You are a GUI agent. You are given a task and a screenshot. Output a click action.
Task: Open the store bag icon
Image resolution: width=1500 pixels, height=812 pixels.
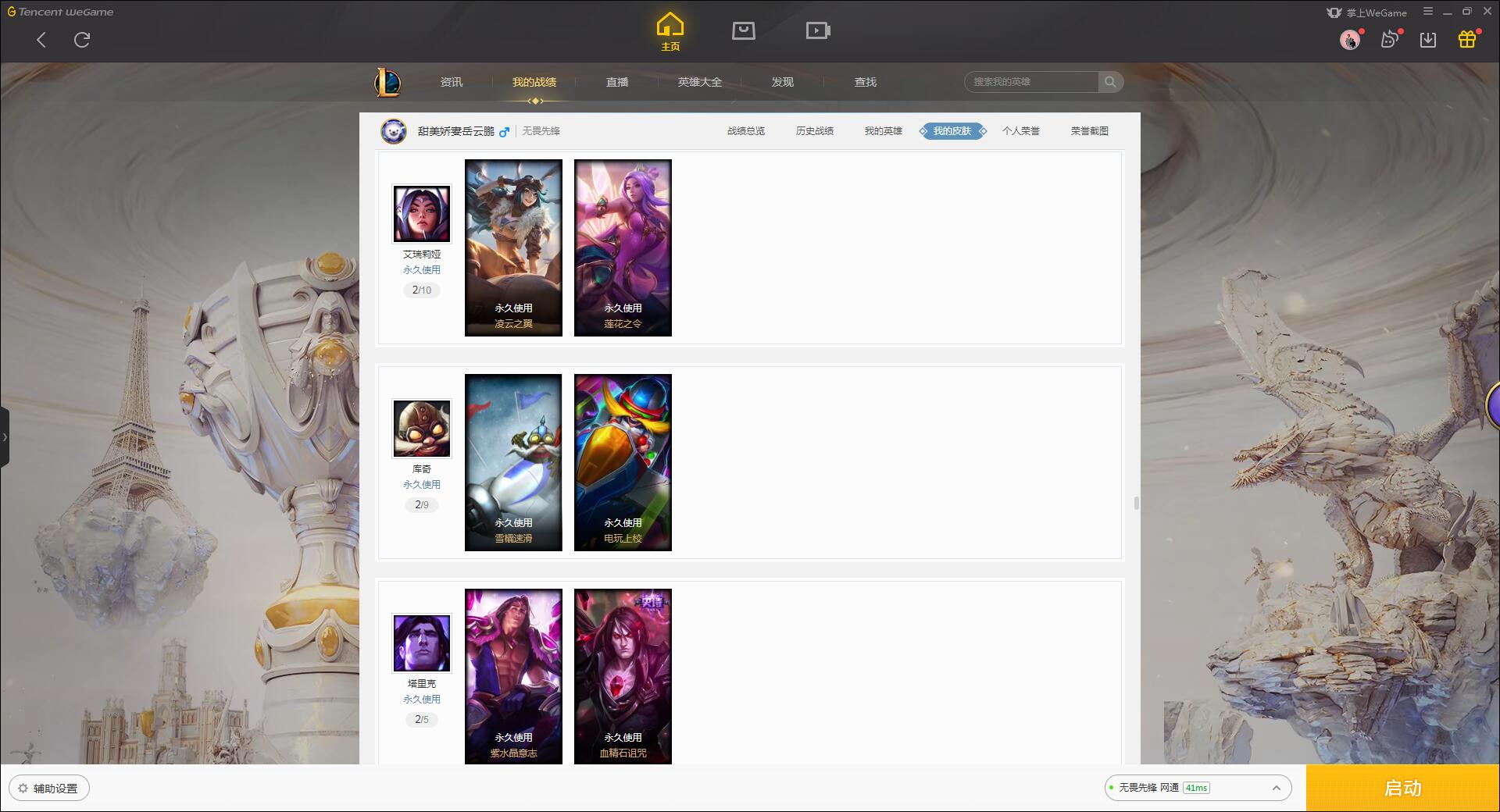pos(743,30)
